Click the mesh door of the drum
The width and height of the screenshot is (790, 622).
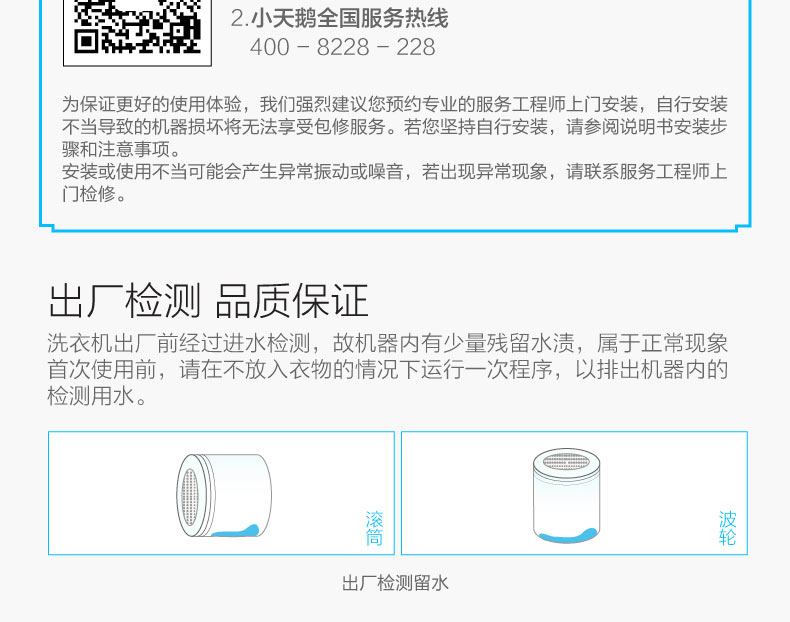point(189,498)
